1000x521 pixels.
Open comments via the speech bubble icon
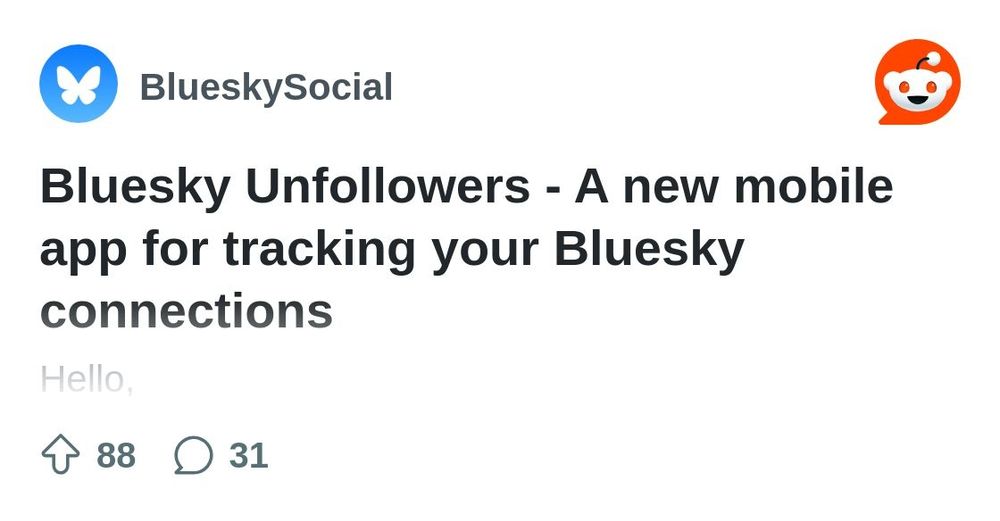[193, 455]
